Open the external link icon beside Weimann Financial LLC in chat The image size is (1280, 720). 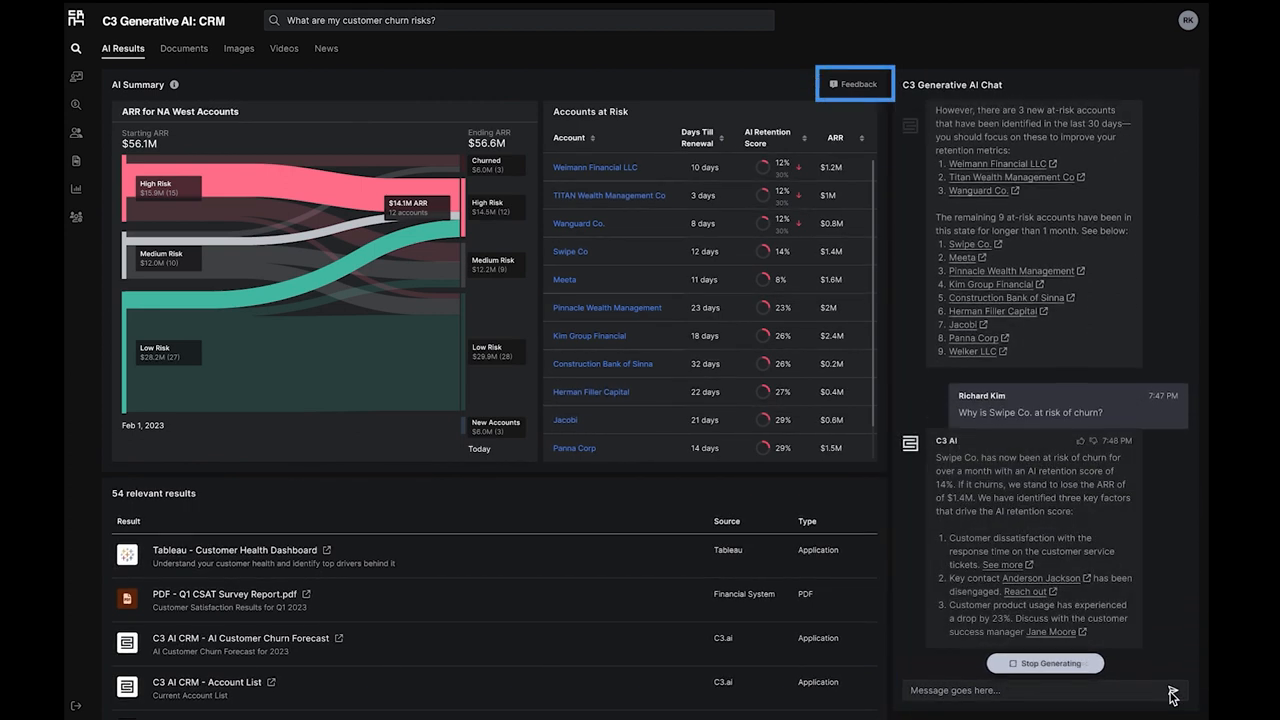tap(1053, 164)
